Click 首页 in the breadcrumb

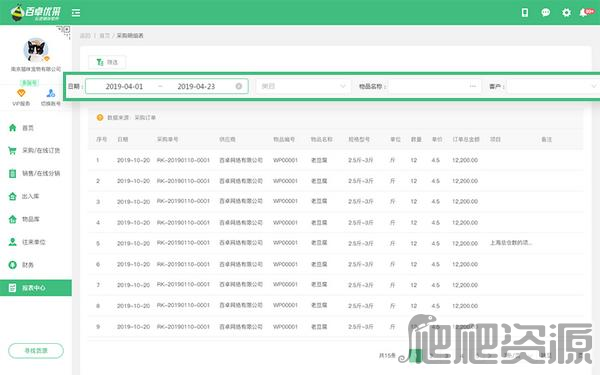(x=104, y=36)
